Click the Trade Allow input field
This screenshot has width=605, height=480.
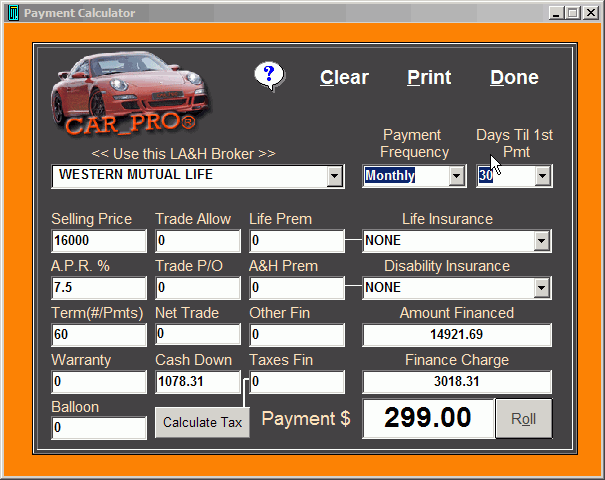(x=198, y=241)
